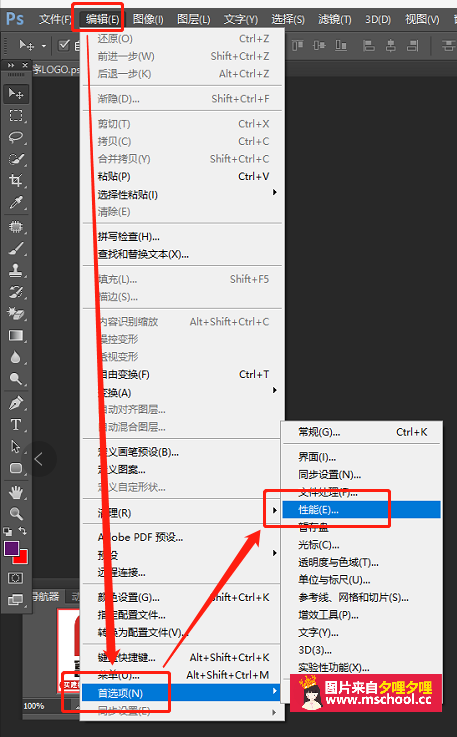Viewport: 457px width, 737px height.
Task: Select the Horizontal Type tool
Action: pos(16,425)
